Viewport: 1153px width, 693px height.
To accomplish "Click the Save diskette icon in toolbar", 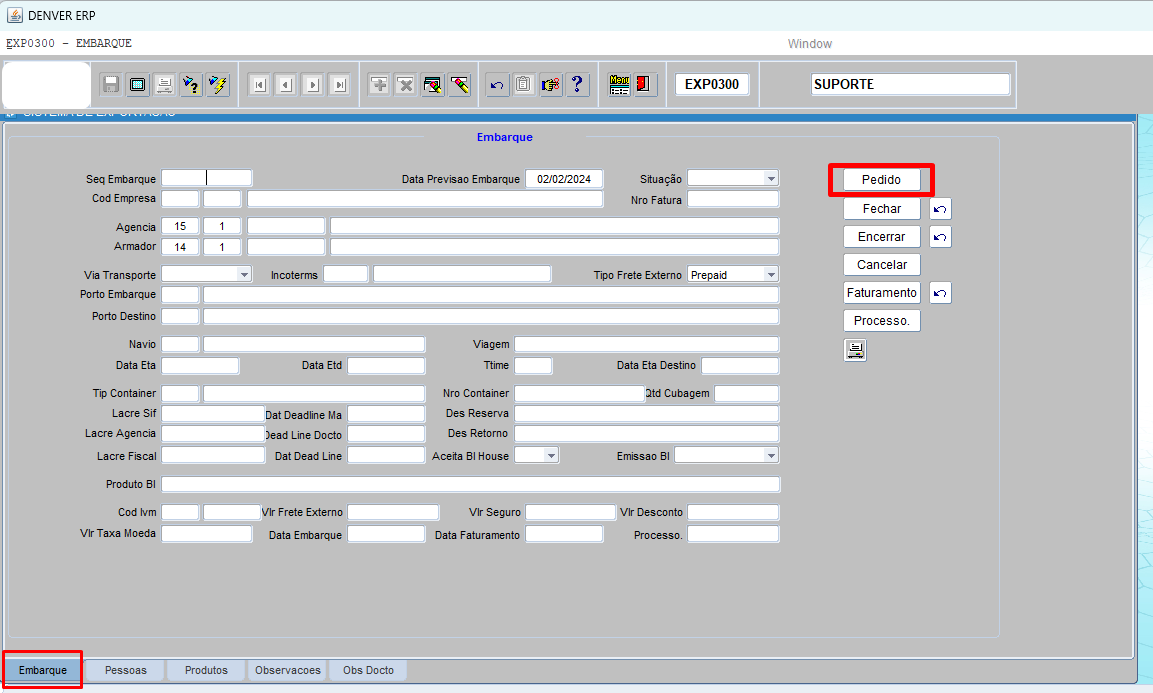I will point(111,85).
